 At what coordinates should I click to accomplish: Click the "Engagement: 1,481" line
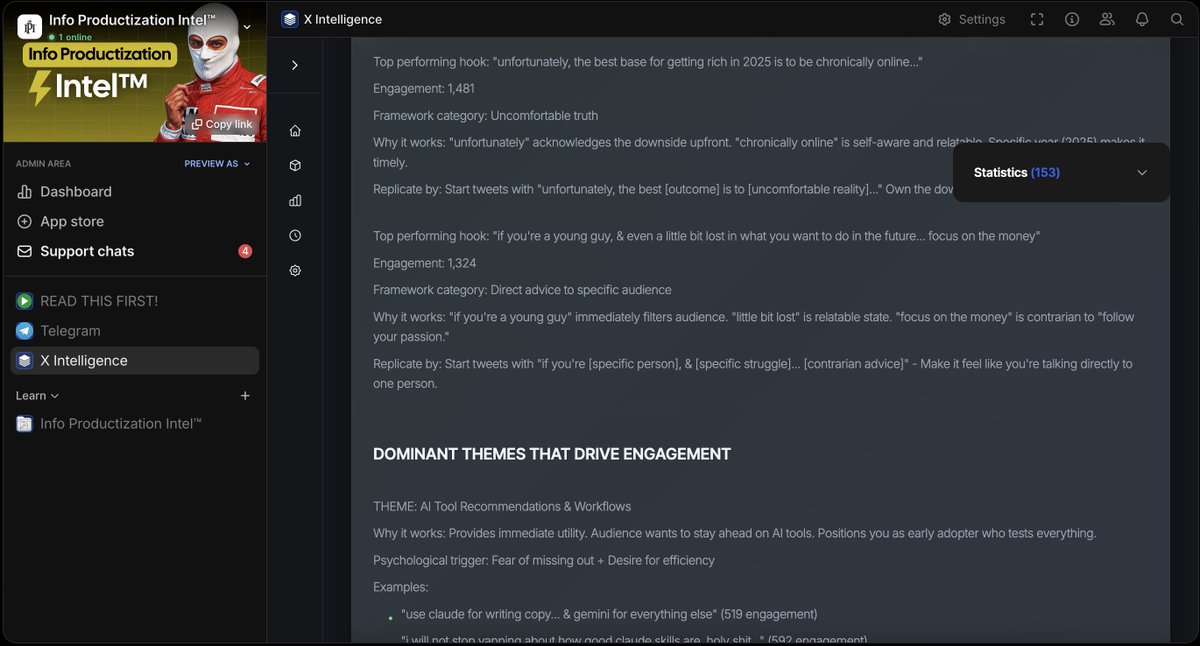pyautogui.click(x=424, y=89)
